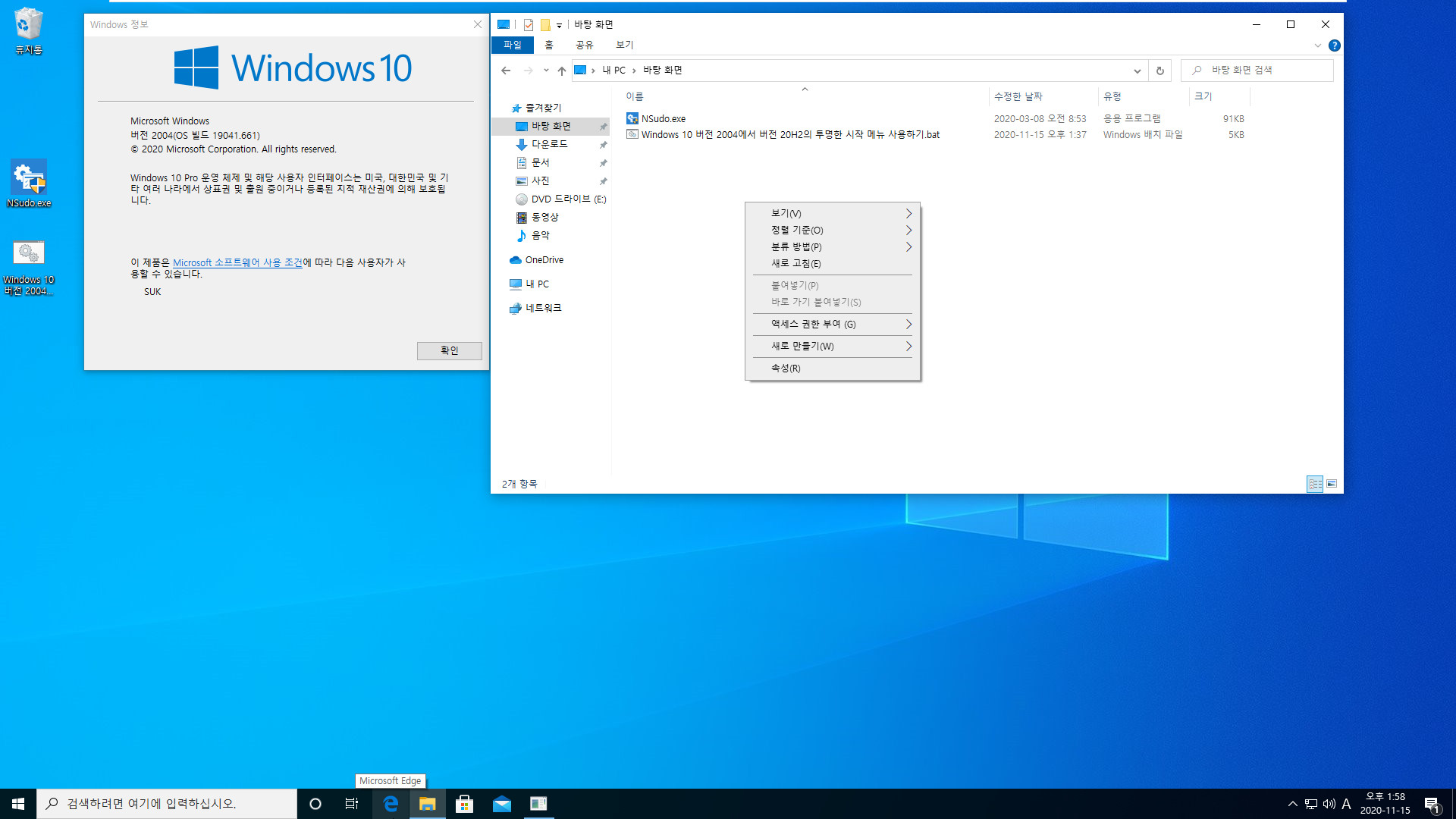The height and width of the screenshot is (819, 1456).
Task: Select the .bat file row in list
Action: 935,134
